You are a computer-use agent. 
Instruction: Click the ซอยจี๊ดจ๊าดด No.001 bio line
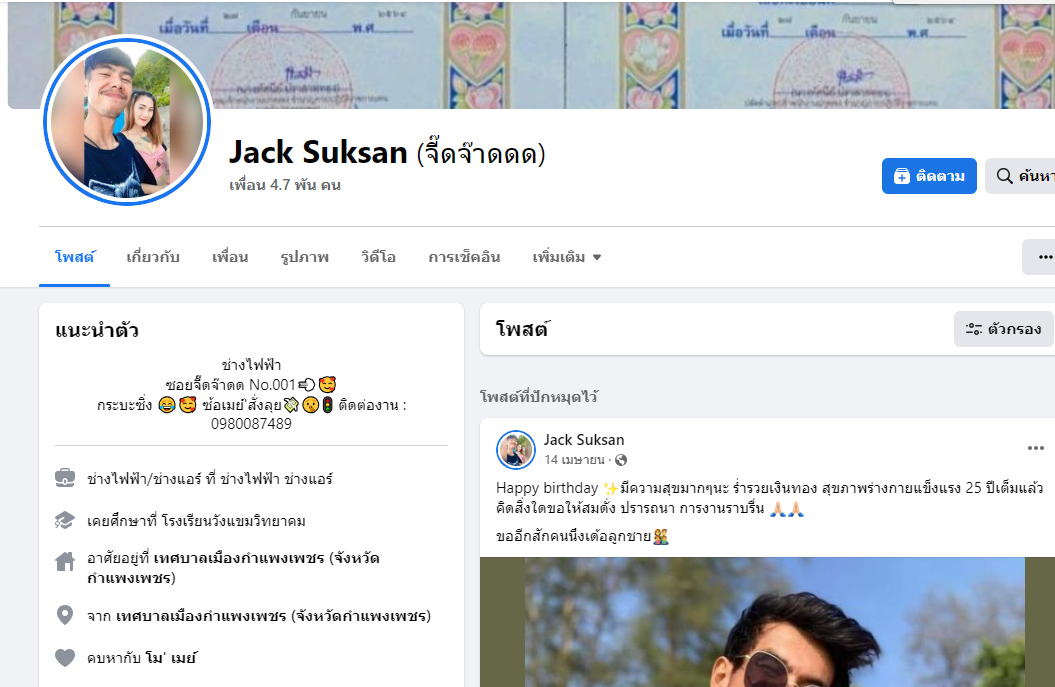point(250,385)
